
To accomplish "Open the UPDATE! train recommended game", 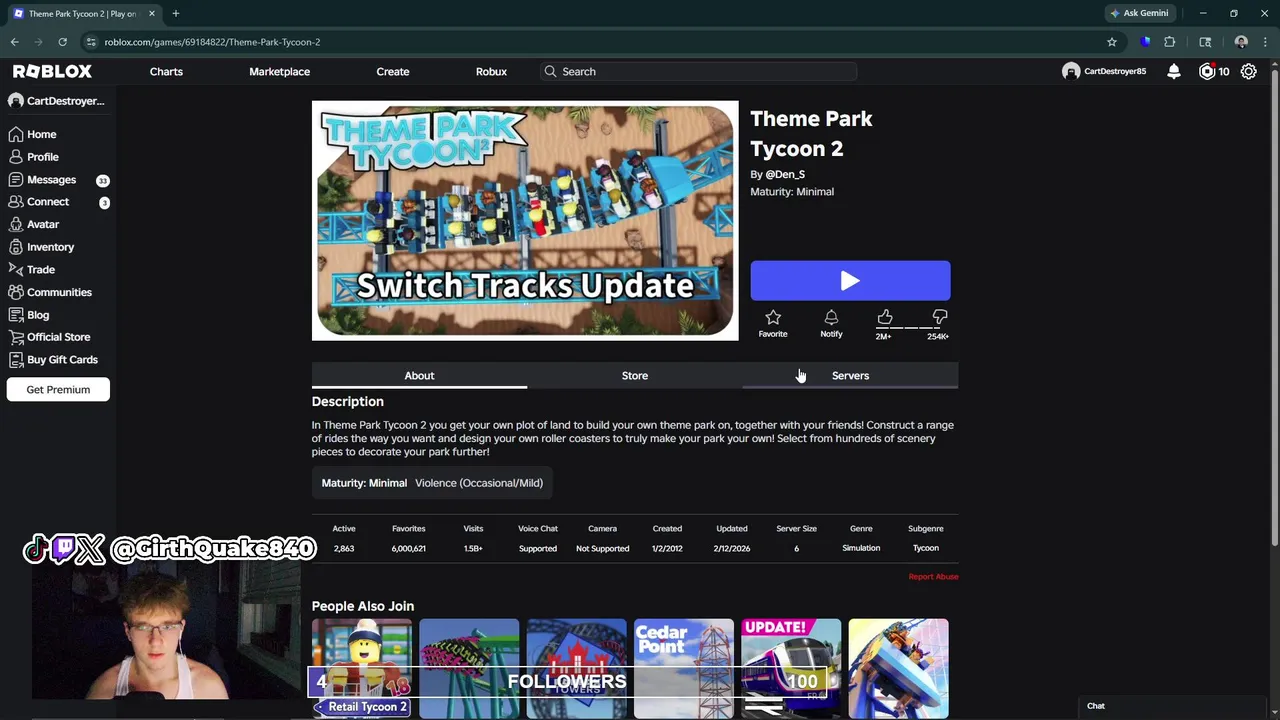I will (x=791, y=668).
